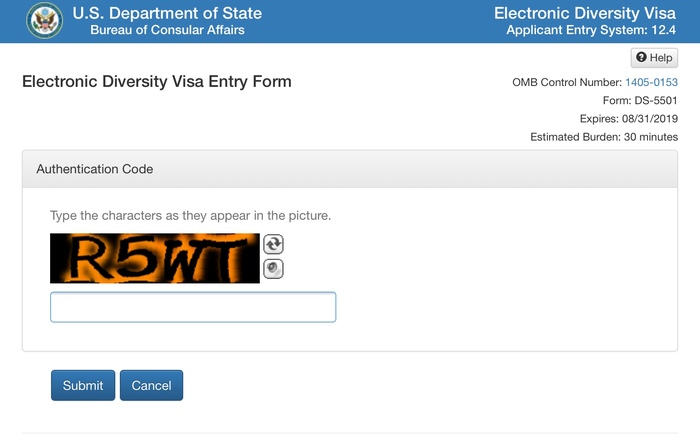Viewport: 700px width, 434px height.
Task: Open OMB Control Number 1405-0153 link
Action: 651,82
